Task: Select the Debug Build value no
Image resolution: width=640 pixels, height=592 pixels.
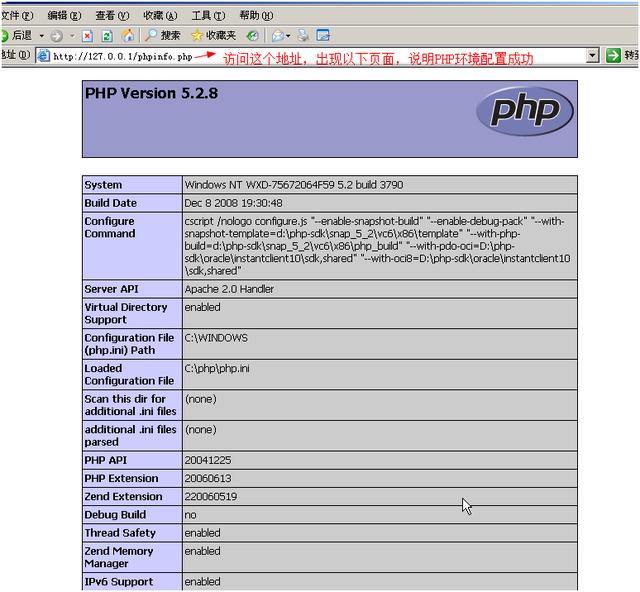Action: coord(190,515)
